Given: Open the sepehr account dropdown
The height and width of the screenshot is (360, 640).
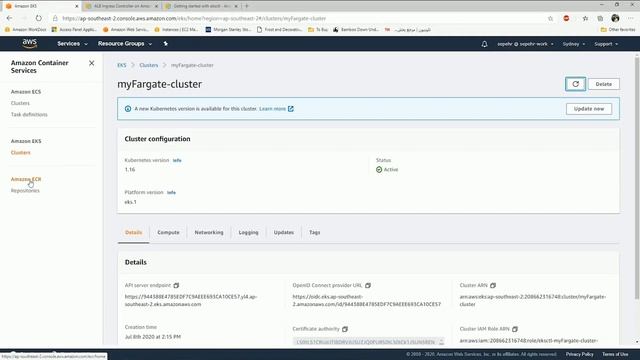Looking at the screenshot, I should point(525,44).
